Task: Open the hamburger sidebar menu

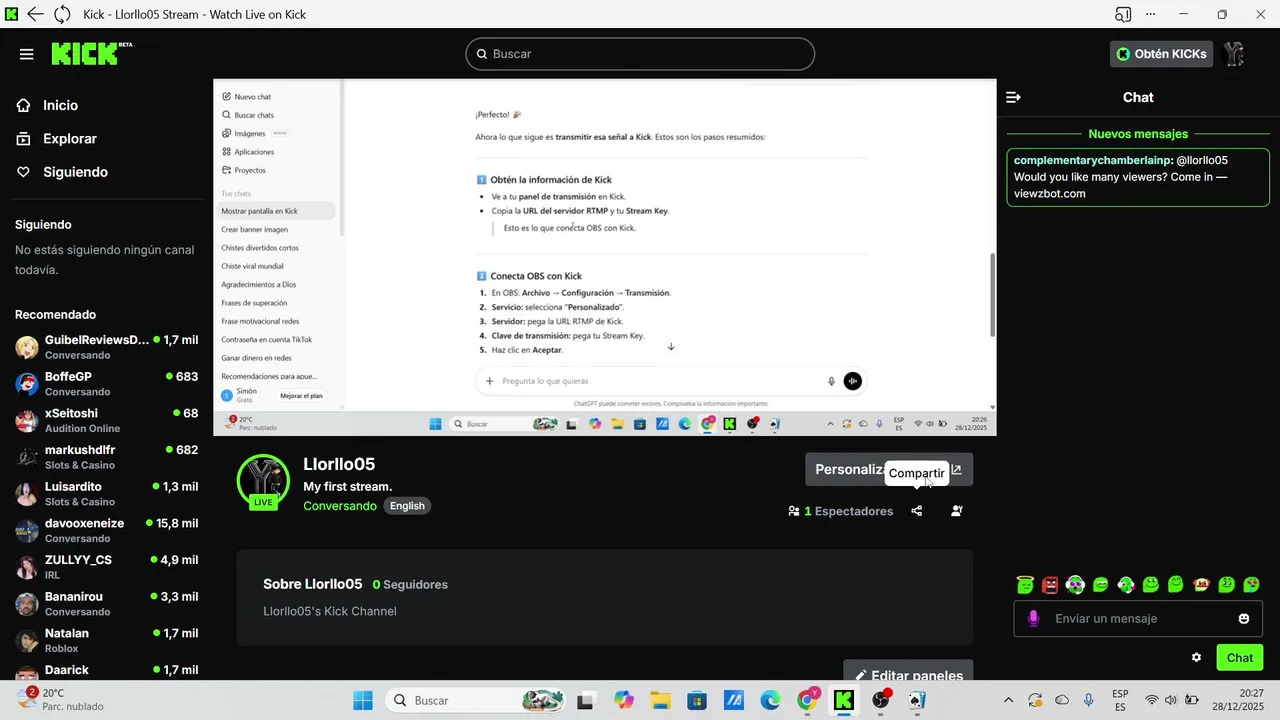Action: pyautogui.click(x=27, y=54)
